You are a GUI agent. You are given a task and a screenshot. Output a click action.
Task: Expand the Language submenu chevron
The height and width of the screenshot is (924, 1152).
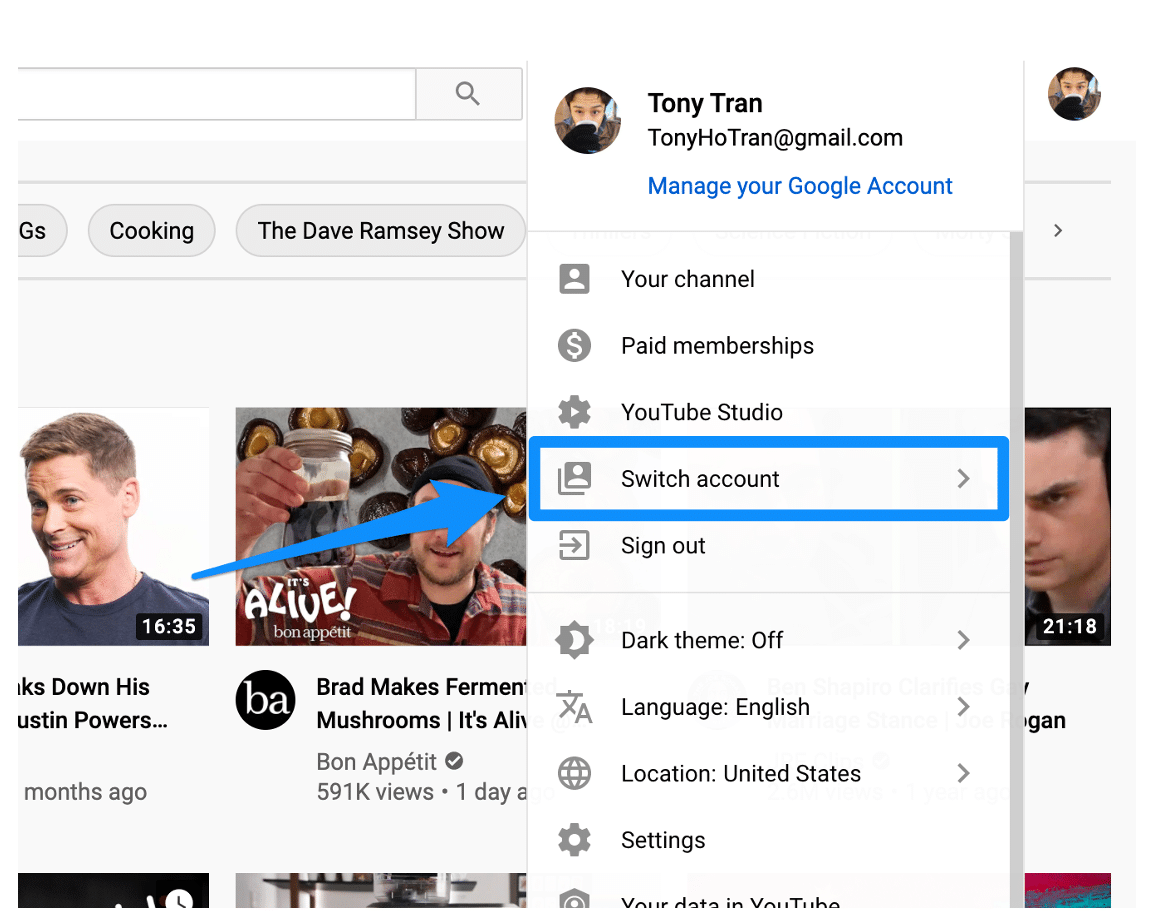(963, 707)
